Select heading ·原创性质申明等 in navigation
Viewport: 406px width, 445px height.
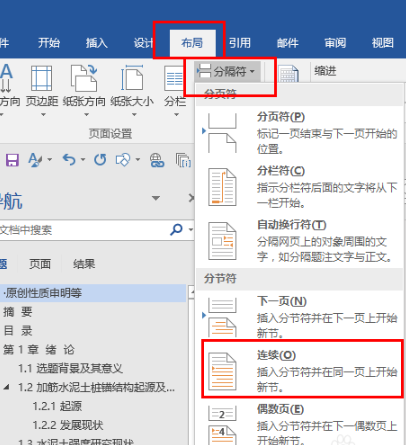pos(93,293)
